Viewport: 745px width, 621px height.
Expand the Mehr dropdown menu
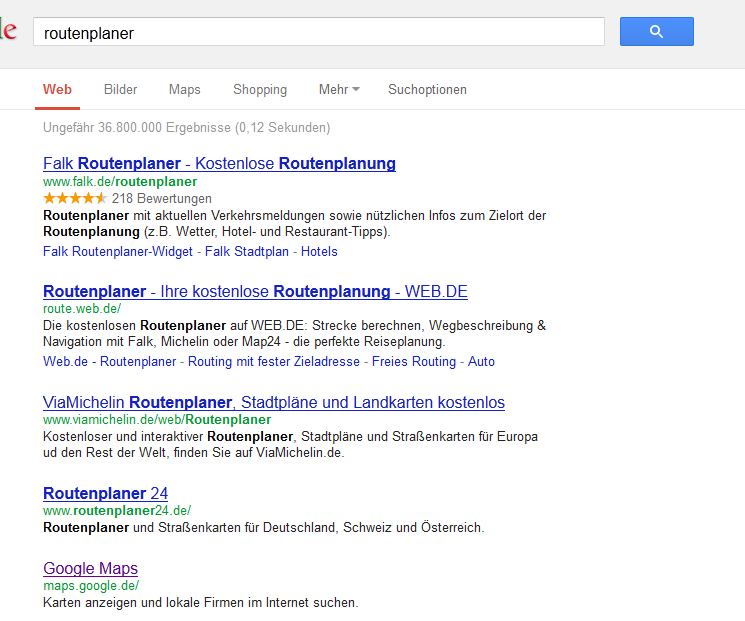pyautogui.click(x=339, y=89)
